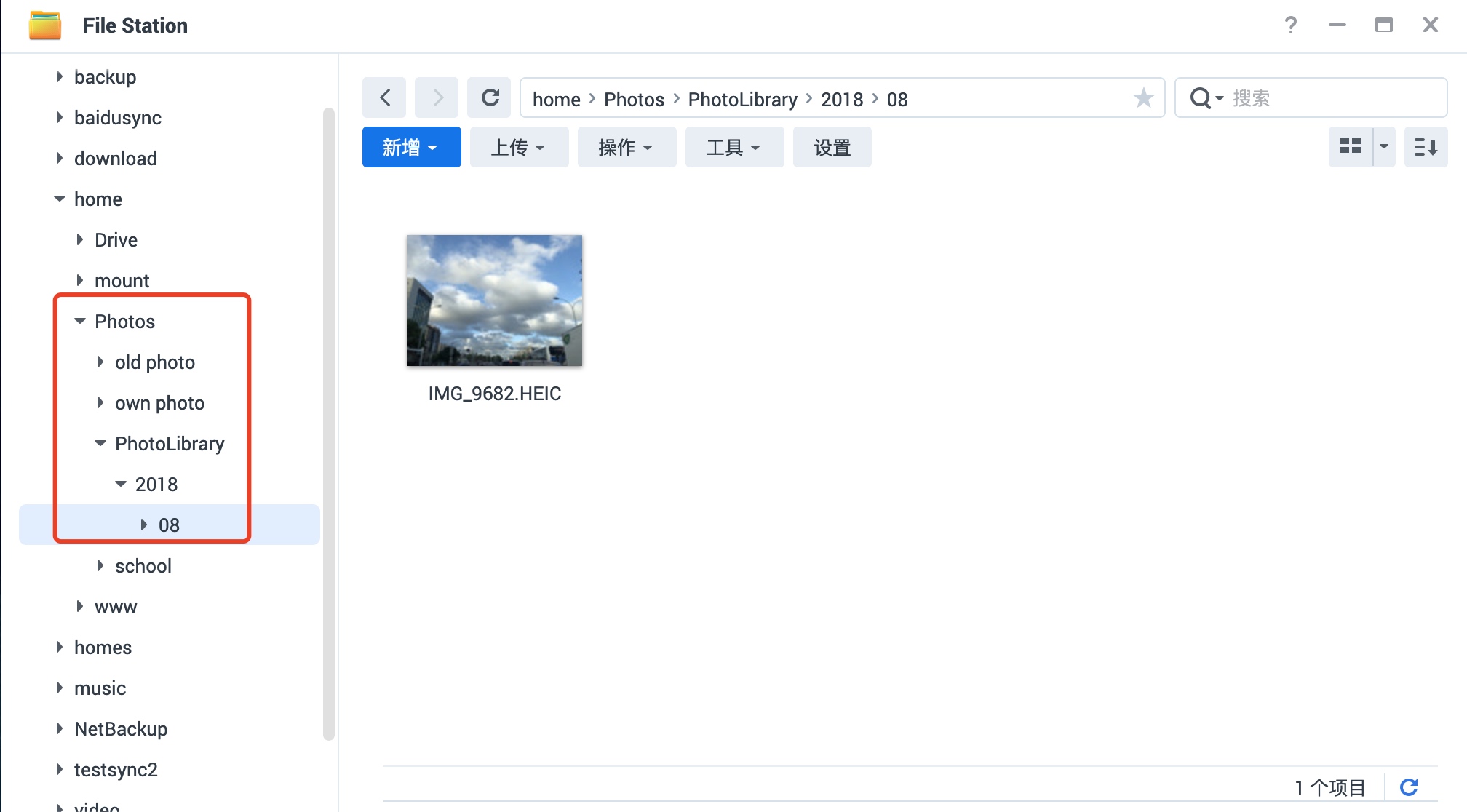Select the baidusync folder in tree

118,118
